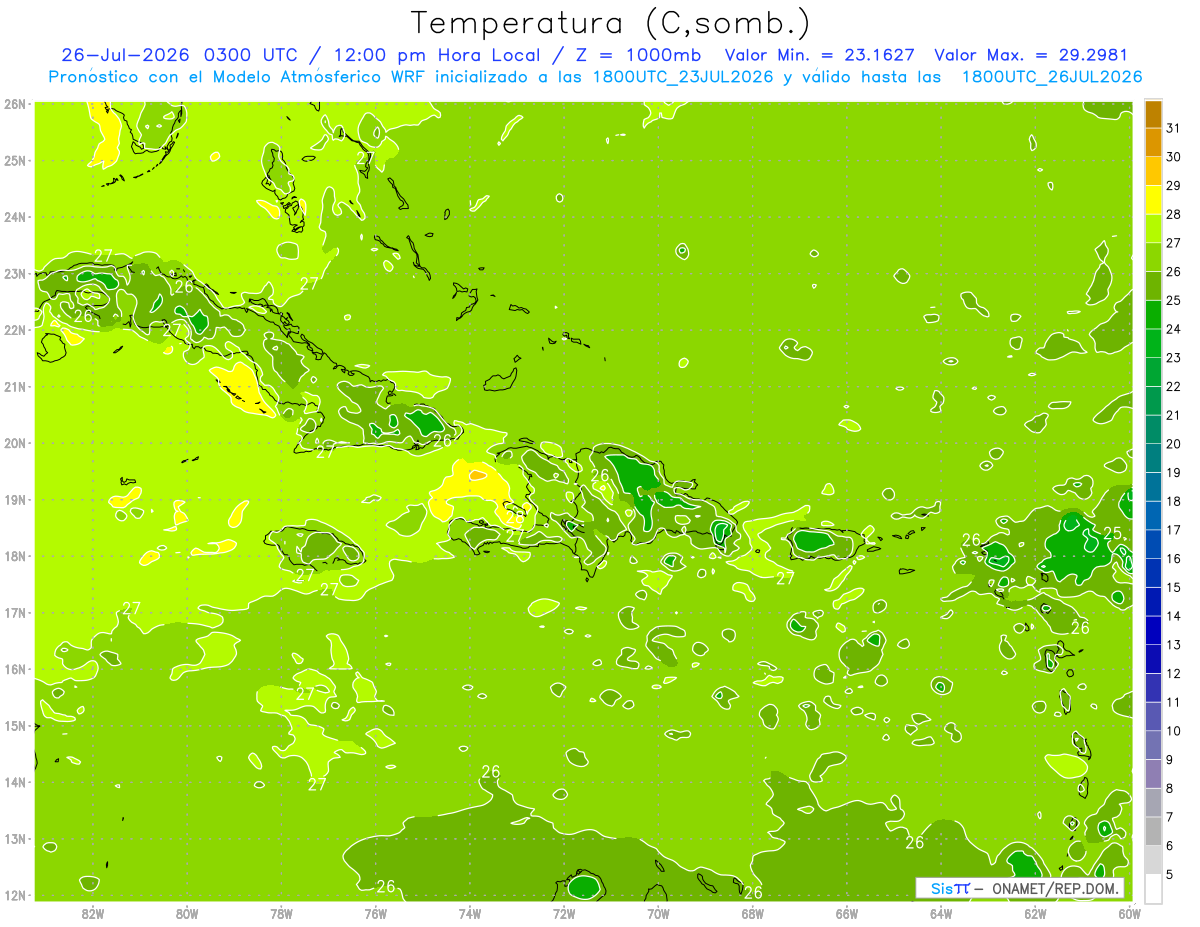1200x927 pixels.
Task: Click the 14N latitude axis label
Action: pos(14,782)
